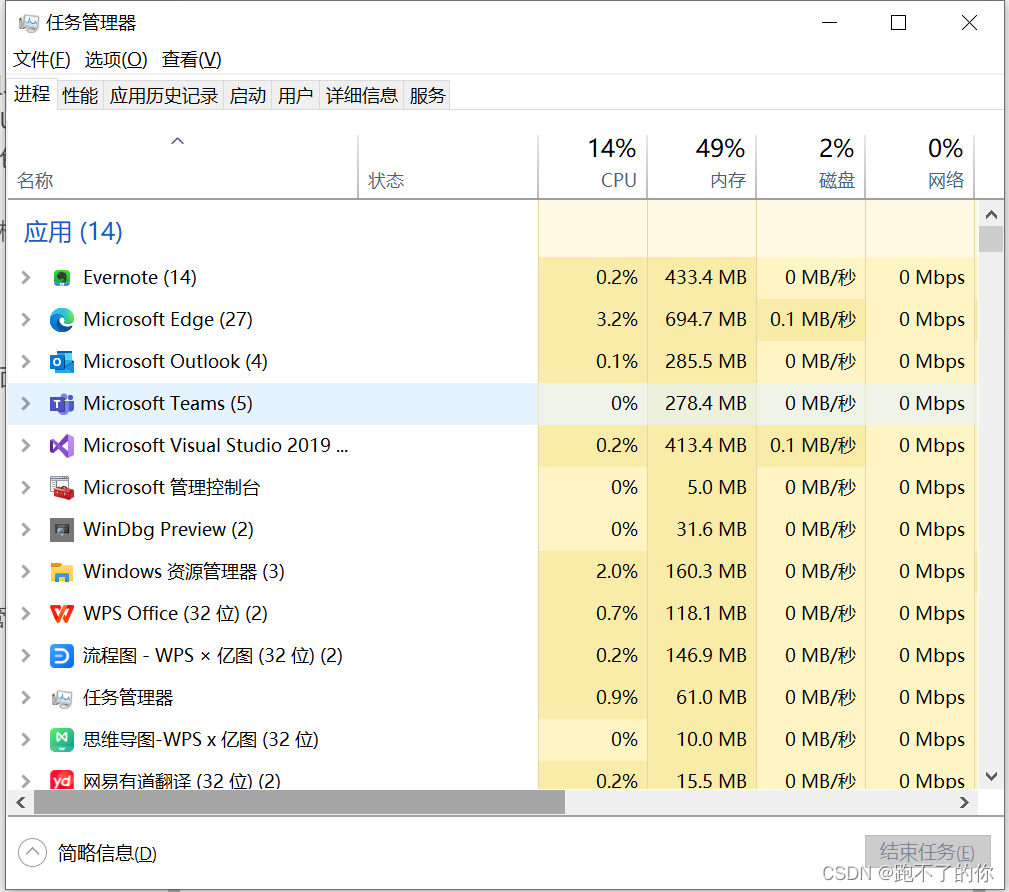
Task: Expand the WinDbg Preview (2) group
Action: (26, 530)
